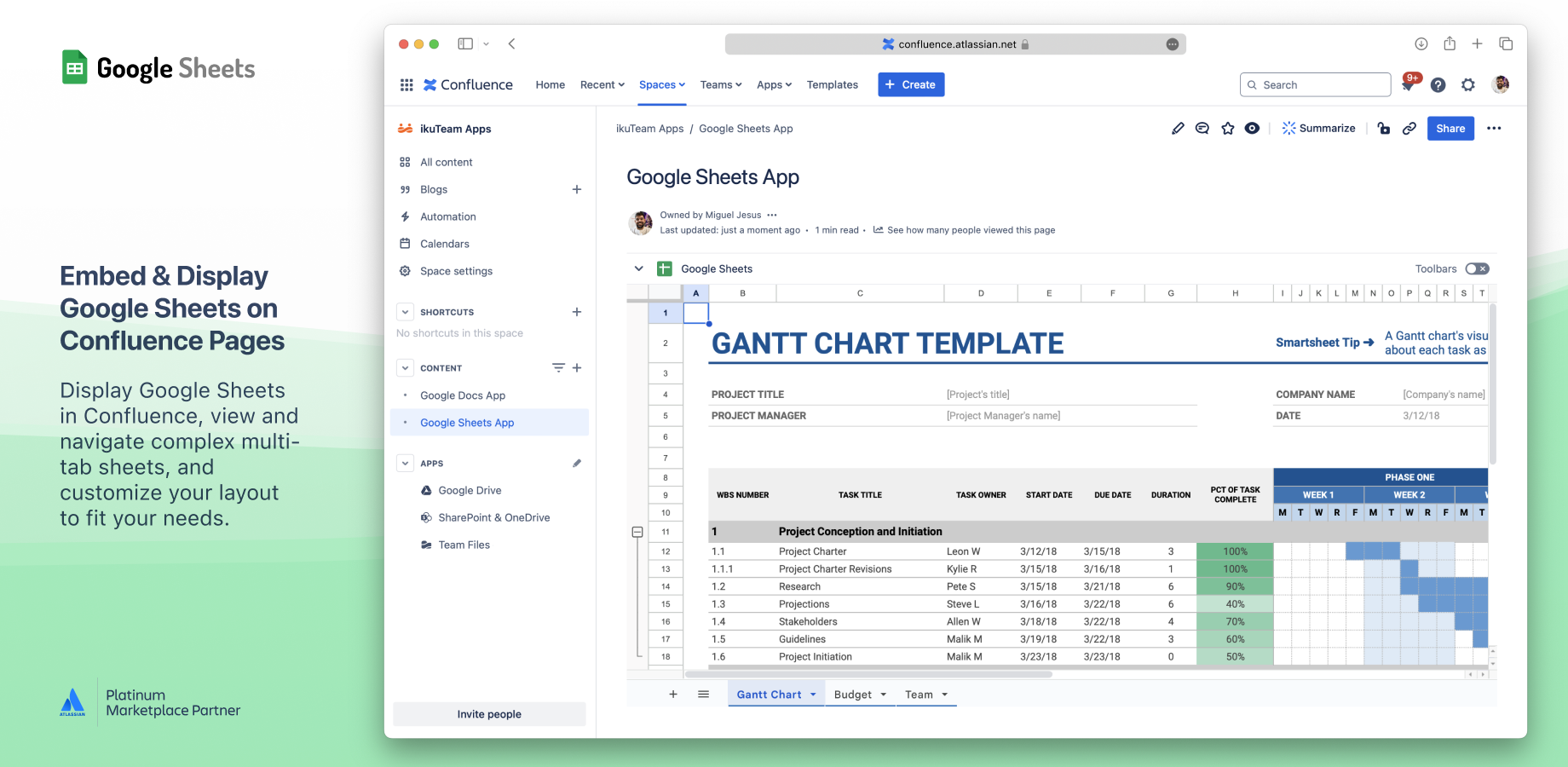Open the Templates menu item

pos(832,84)
